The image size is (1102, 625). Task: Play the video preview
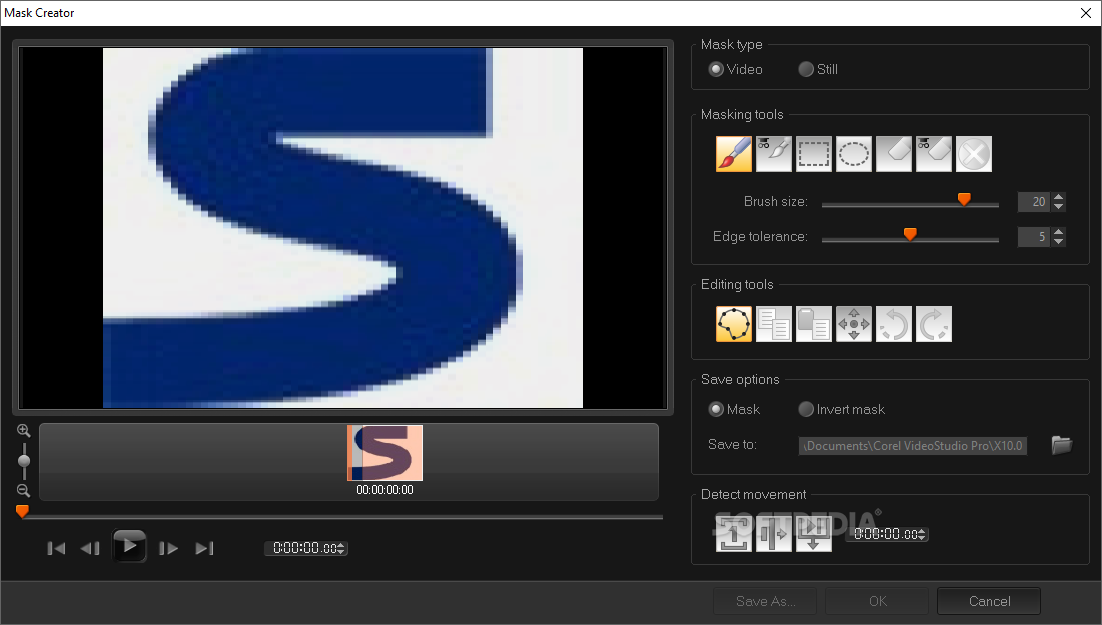tap(129, 546)
